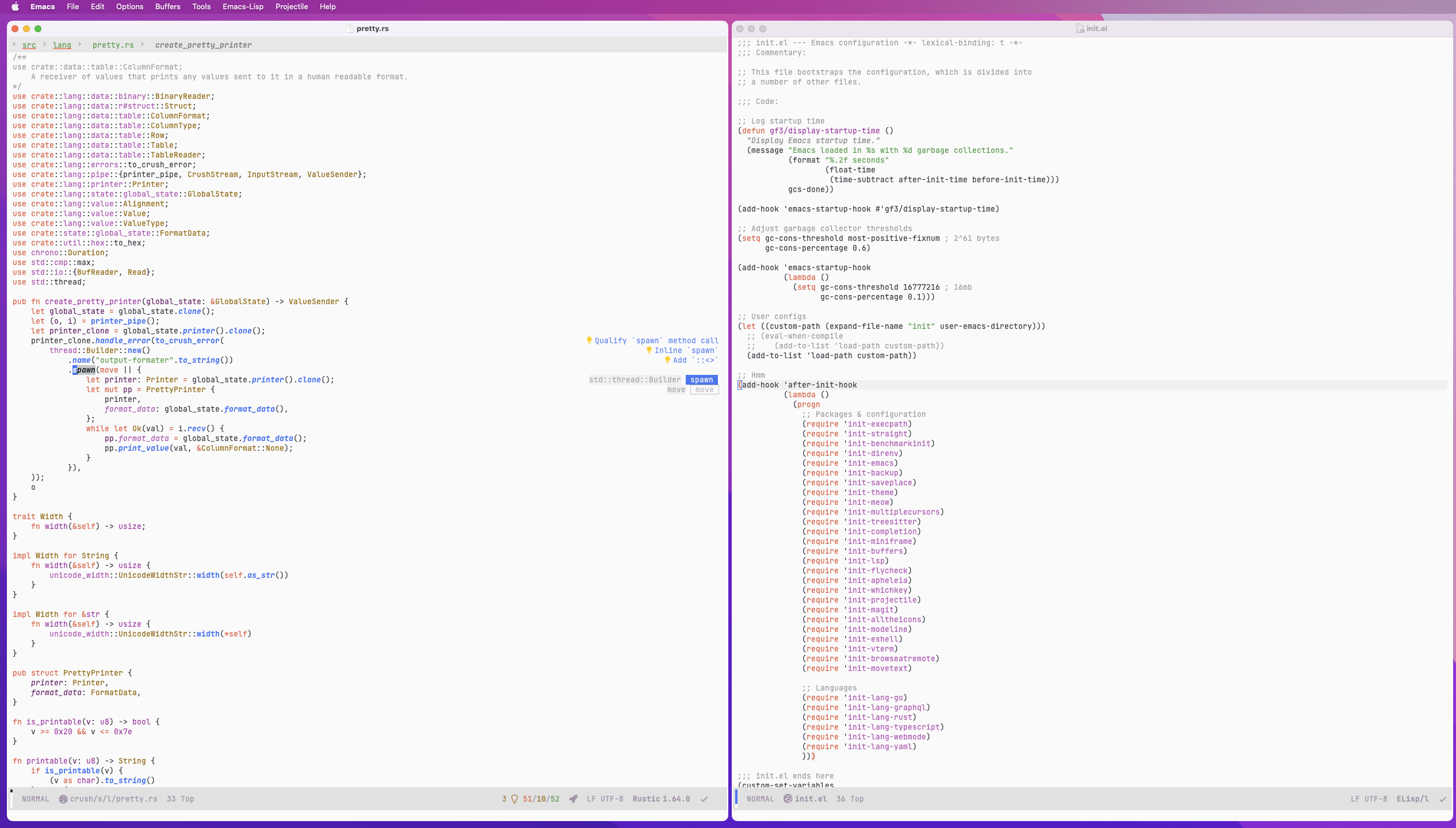Image resolution: width=1456 pixels, height=828 pixels.
Task: Open the Edit menu
Action: pos(97,7)
